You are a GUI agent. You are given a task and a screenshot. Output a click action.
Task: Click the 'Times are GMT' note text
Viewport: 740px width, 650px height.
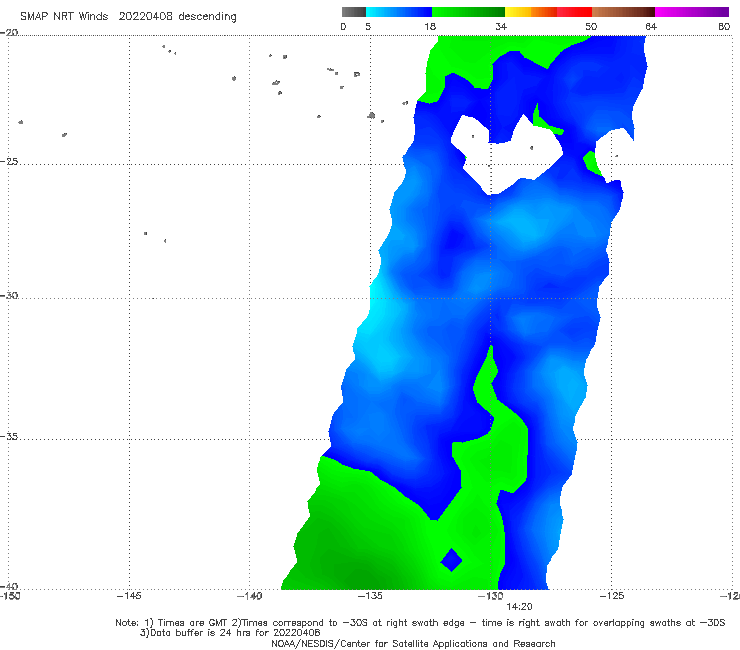tap(193, 623)
